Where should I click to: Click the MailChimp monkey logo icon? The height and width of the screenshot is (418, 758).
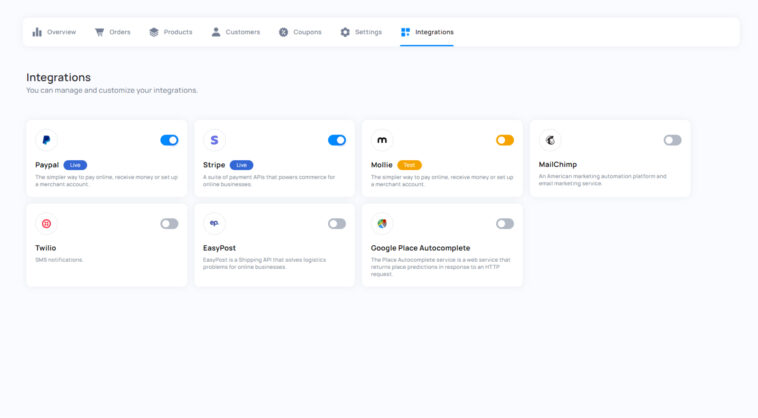coord(550,140)
